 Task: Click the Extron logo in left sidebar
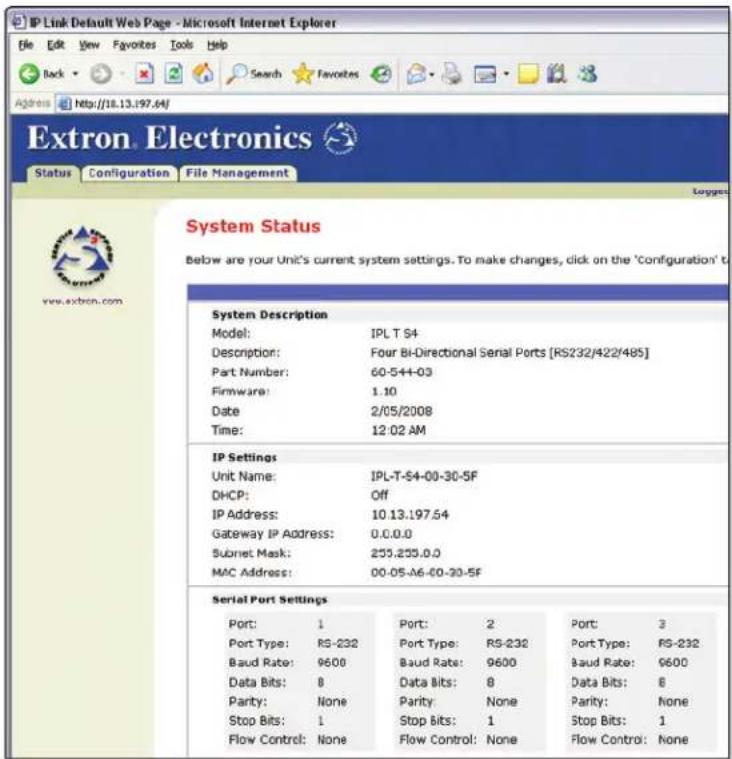pyautogui.click(x=82, y=256)
